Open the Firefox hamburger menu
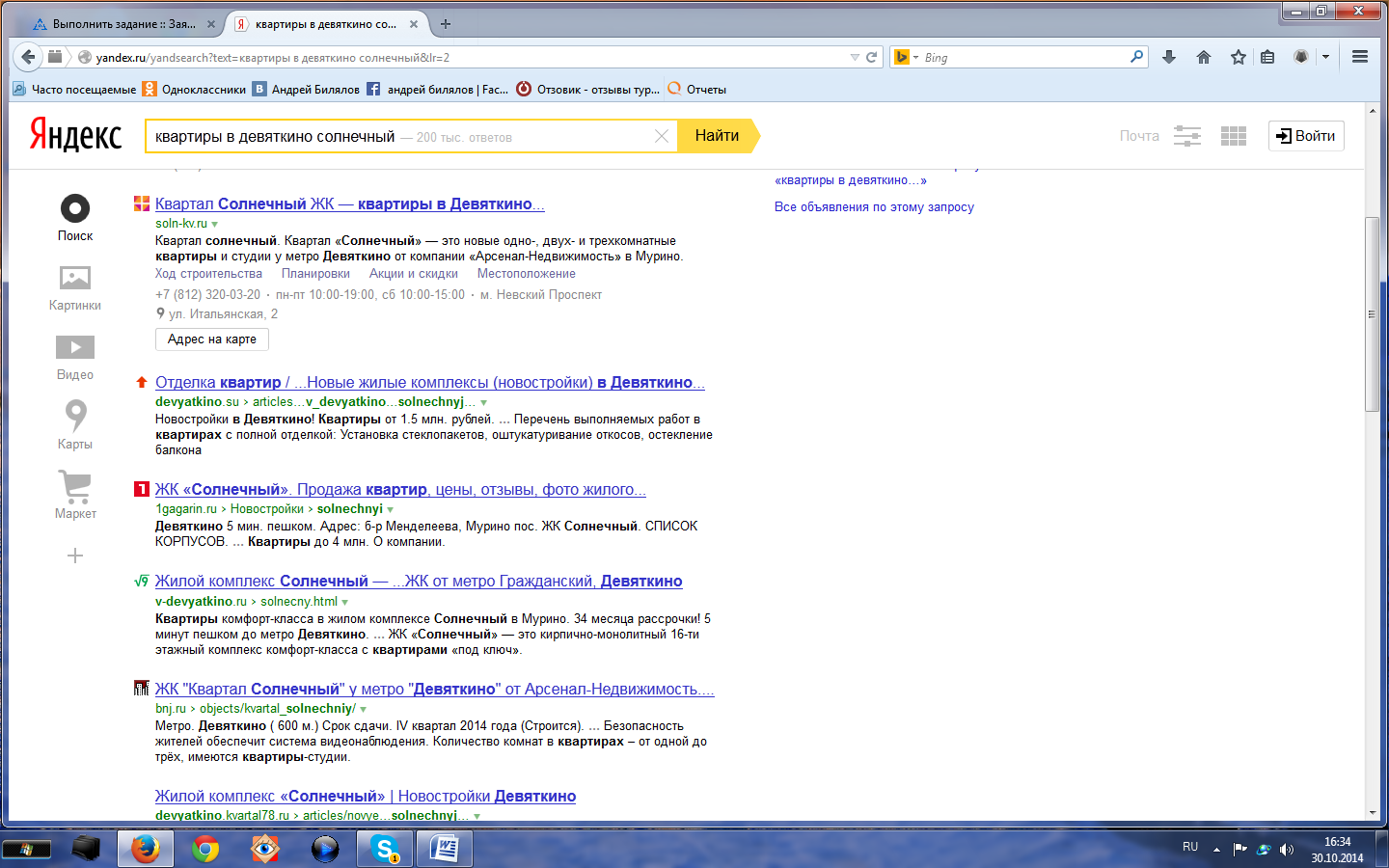Screen dimensions: 1389x868 (x=1360, y=57)
